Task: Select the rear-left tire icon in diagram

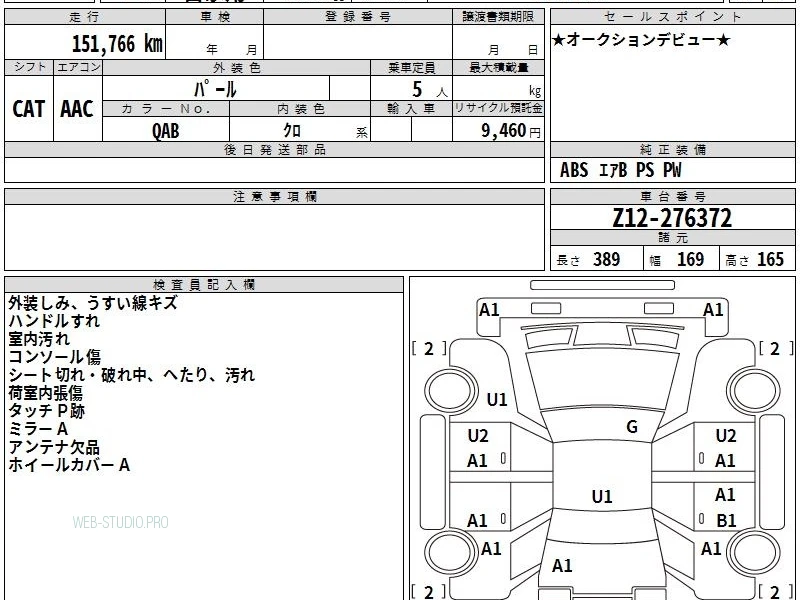Action: 451,552
